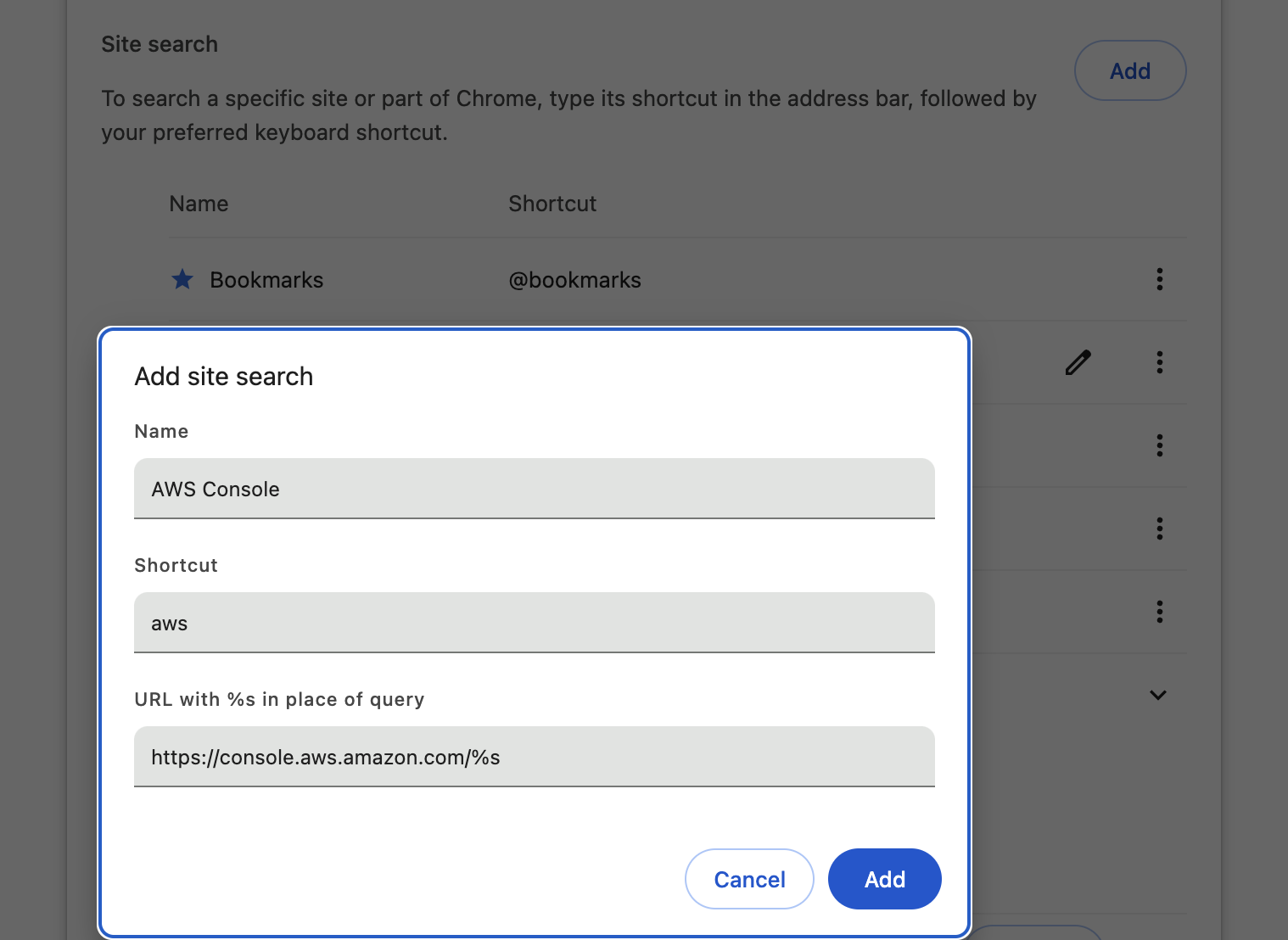The height and width of the screenshot is (940, 1288).
Task: Open the three-dot menu next to the pencil icon
Action: [1159, 362]
